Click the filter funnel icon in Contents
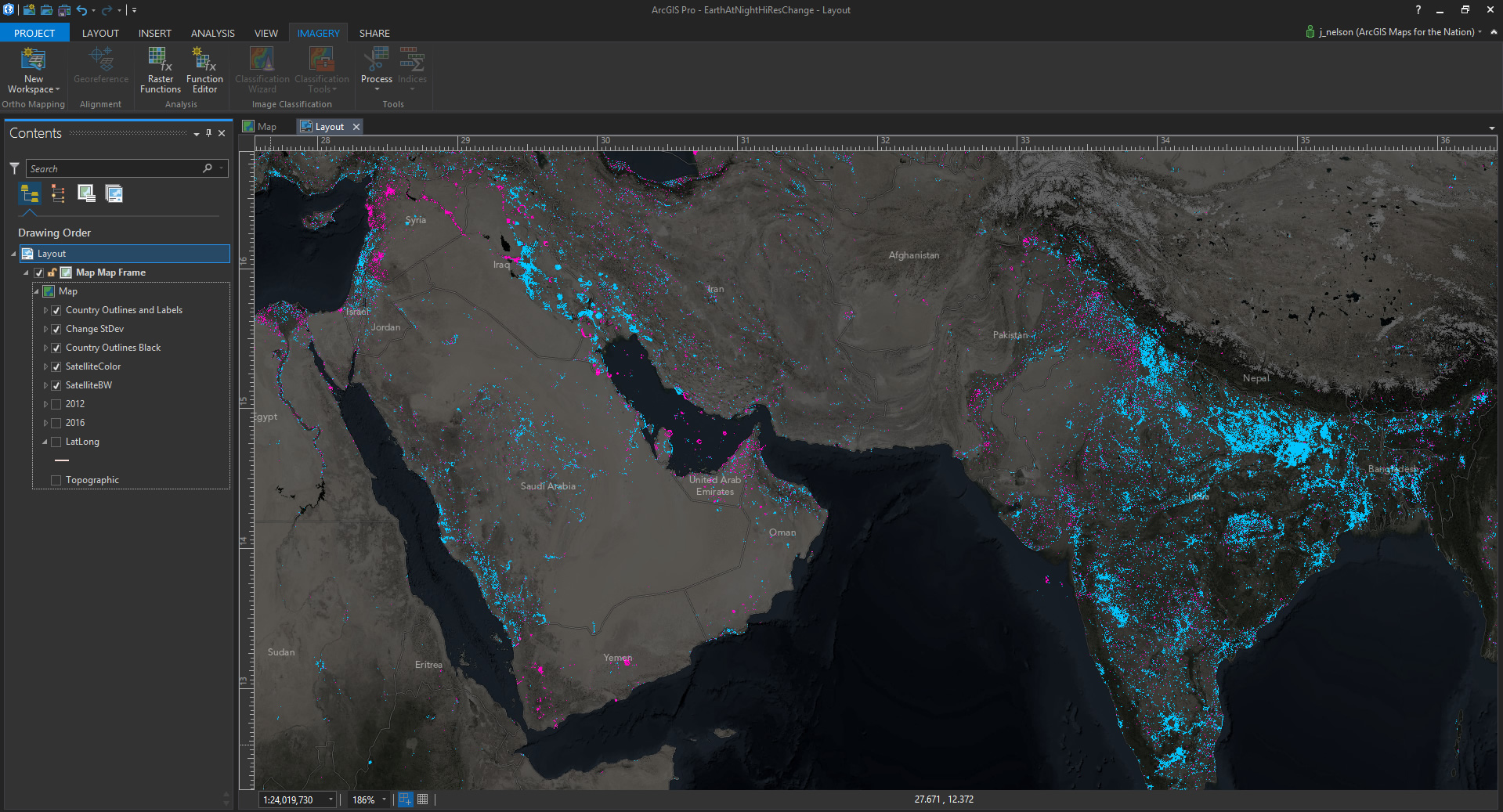This screenshot has height=812, width=1503. coord(14,168)
